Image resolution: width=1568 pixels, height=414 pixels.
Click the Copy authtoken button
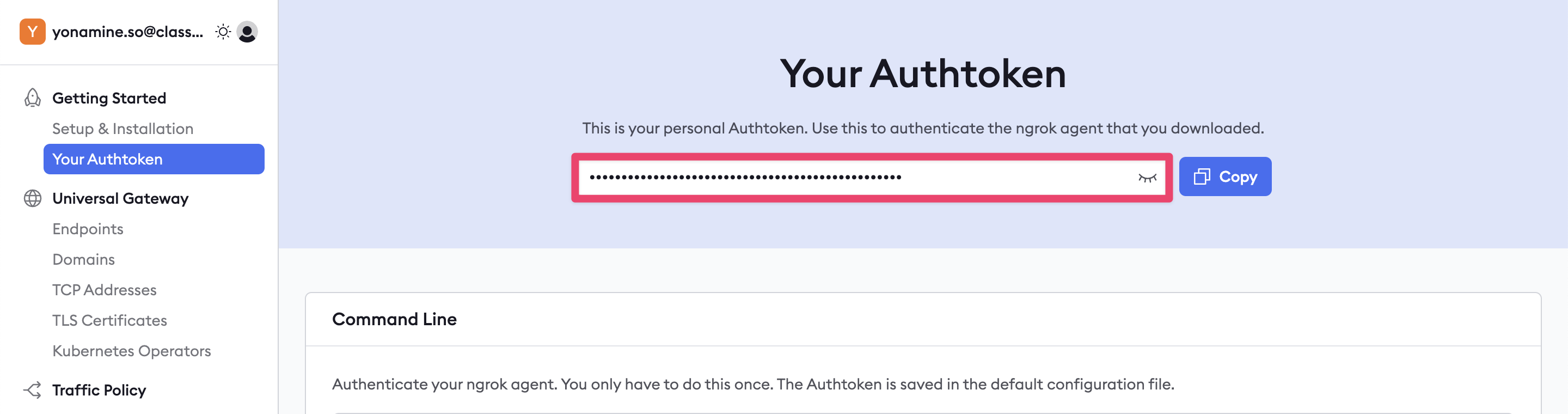pos(1224,176)
